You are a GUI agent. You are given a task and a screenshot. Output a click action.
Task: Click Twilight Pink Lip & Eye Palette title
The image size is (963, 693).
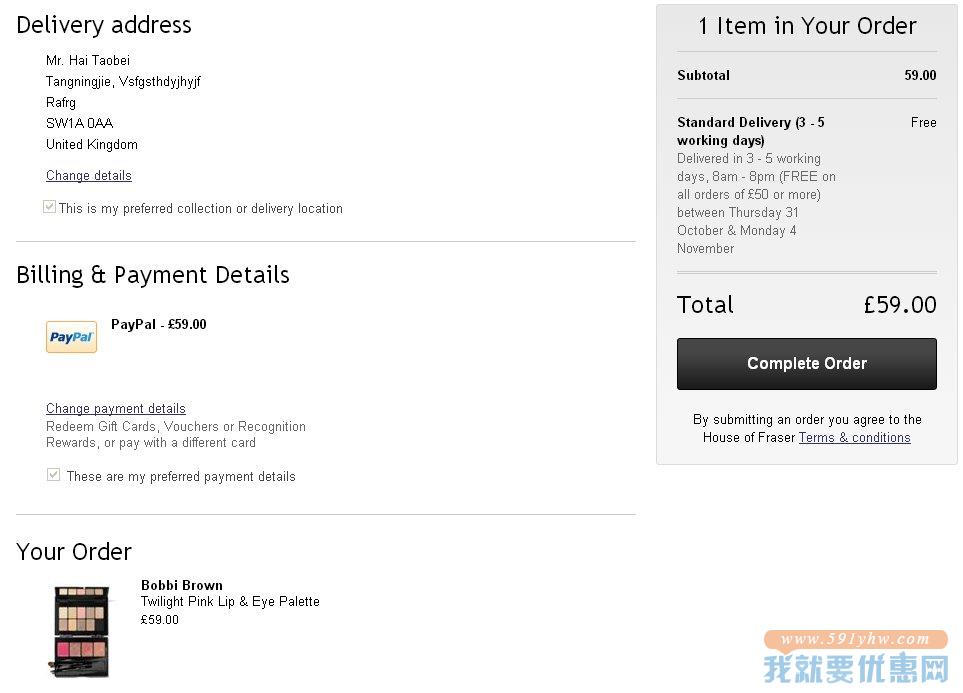230,601
